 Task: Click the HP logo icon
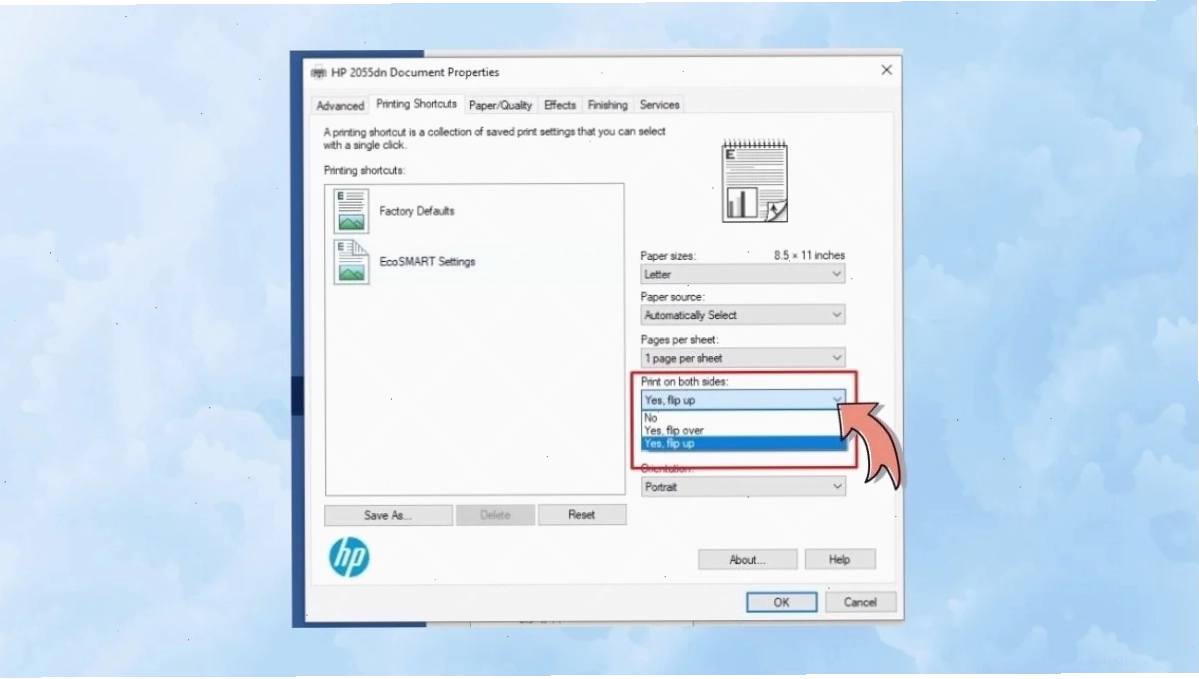click(349, 557)
